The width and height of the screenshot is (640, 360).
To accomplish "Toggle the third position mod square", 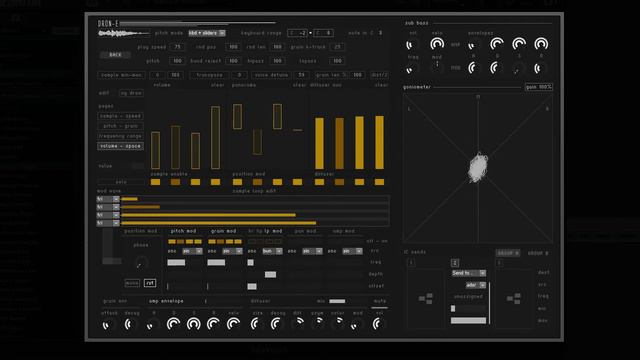I will click(x=278, y=182).
